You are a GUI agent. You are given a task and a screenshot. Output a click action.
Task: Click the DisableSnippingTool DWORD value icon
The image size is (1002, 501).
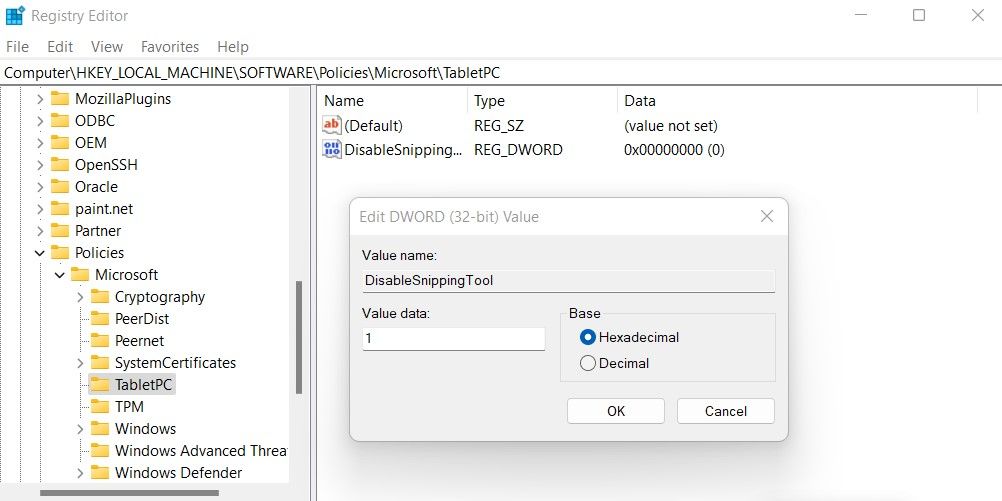point(332,150)
